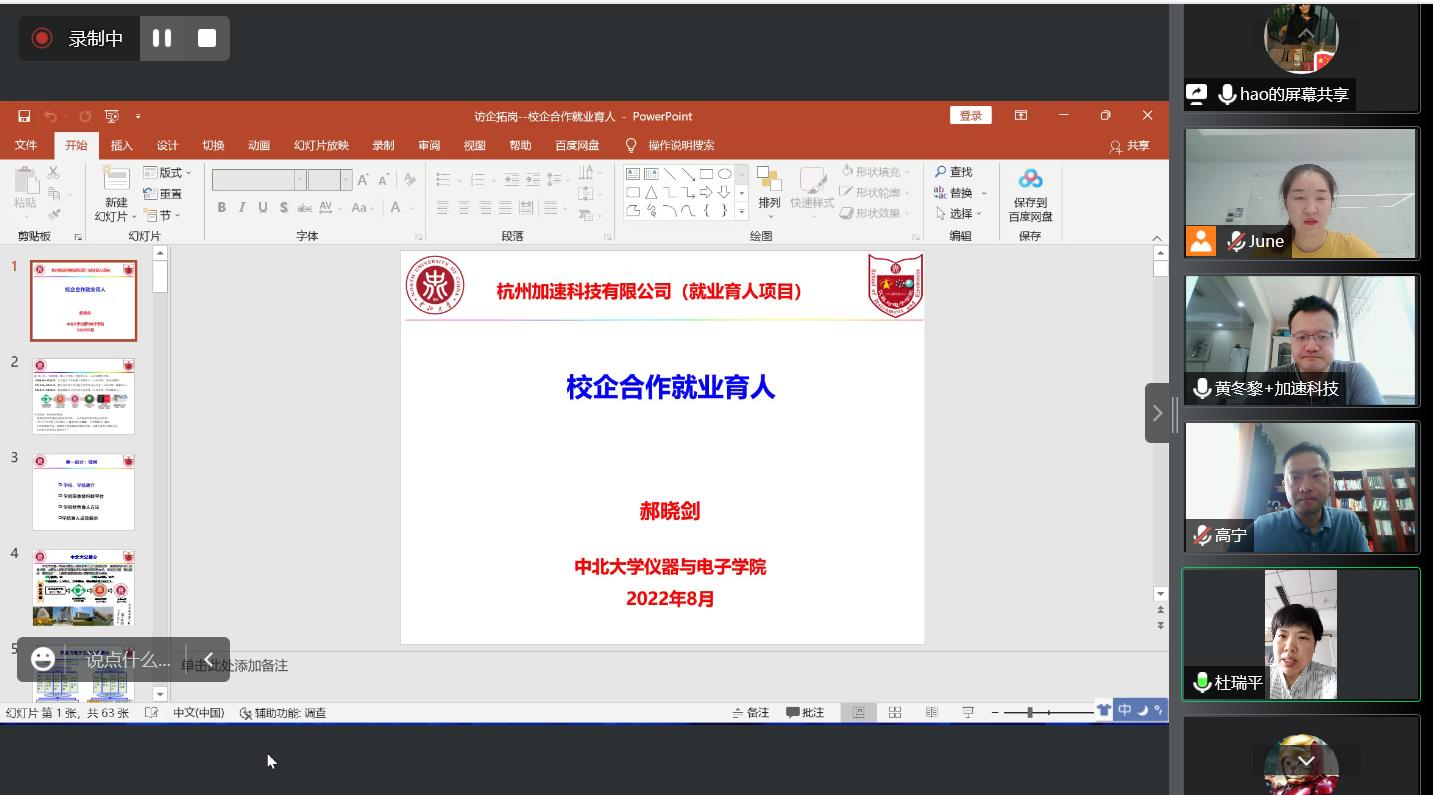Open the Design (设计) ribbon tab

(x=167, y=145)
